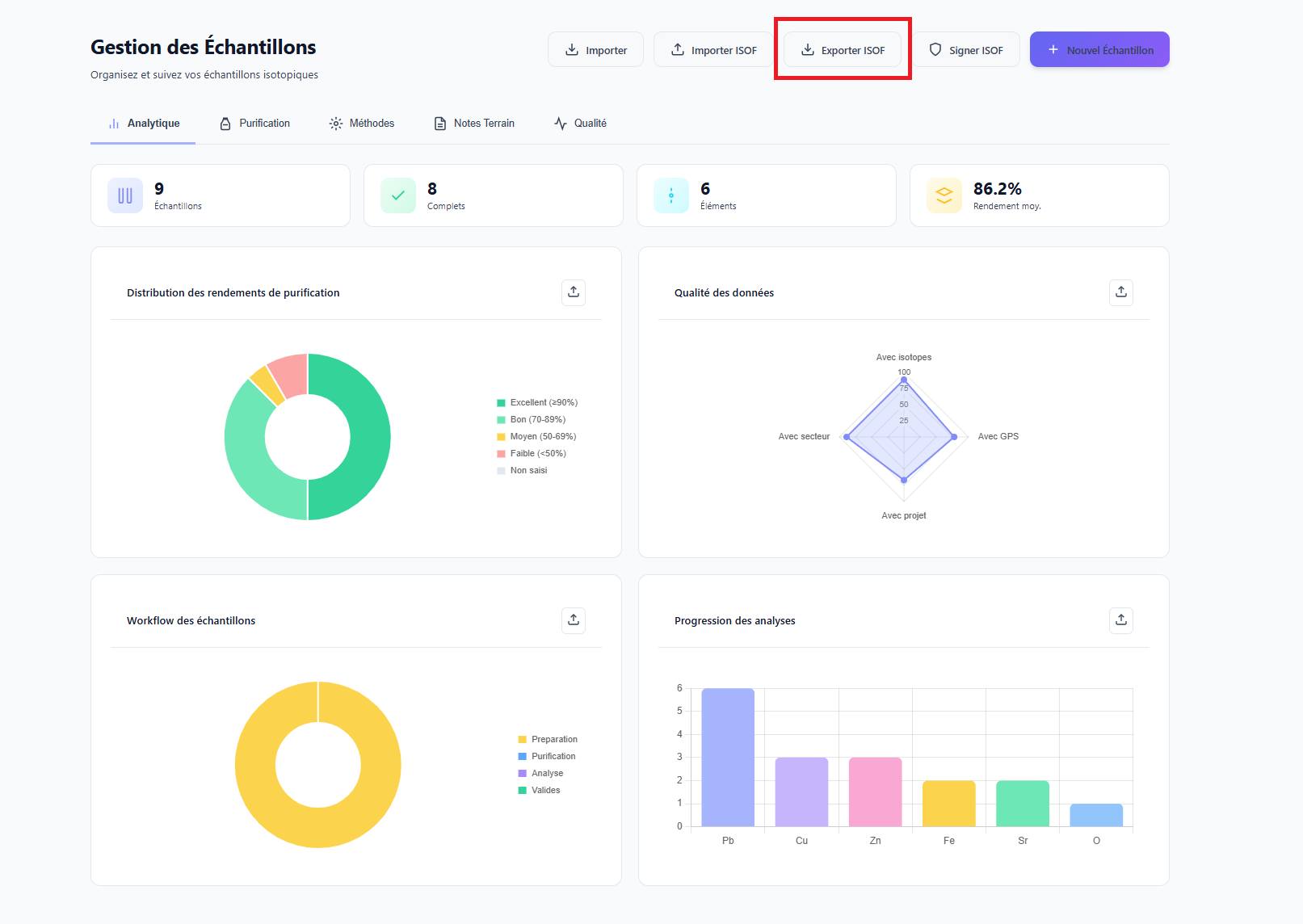Toggle Preparation legend entry in Workflow chart
Image resolution: width=1303 pixels, height=924 pixels.
point(548,739)
